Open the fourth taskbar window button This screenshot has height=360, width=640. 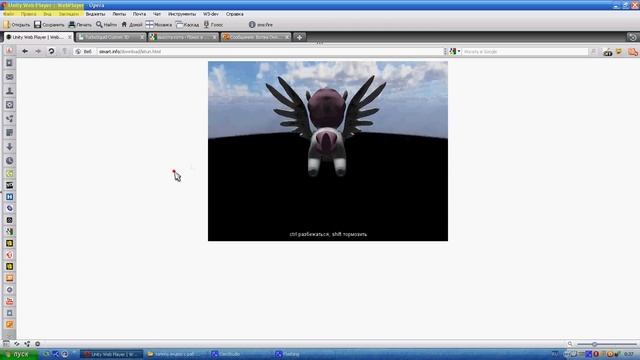pos(304,354)
